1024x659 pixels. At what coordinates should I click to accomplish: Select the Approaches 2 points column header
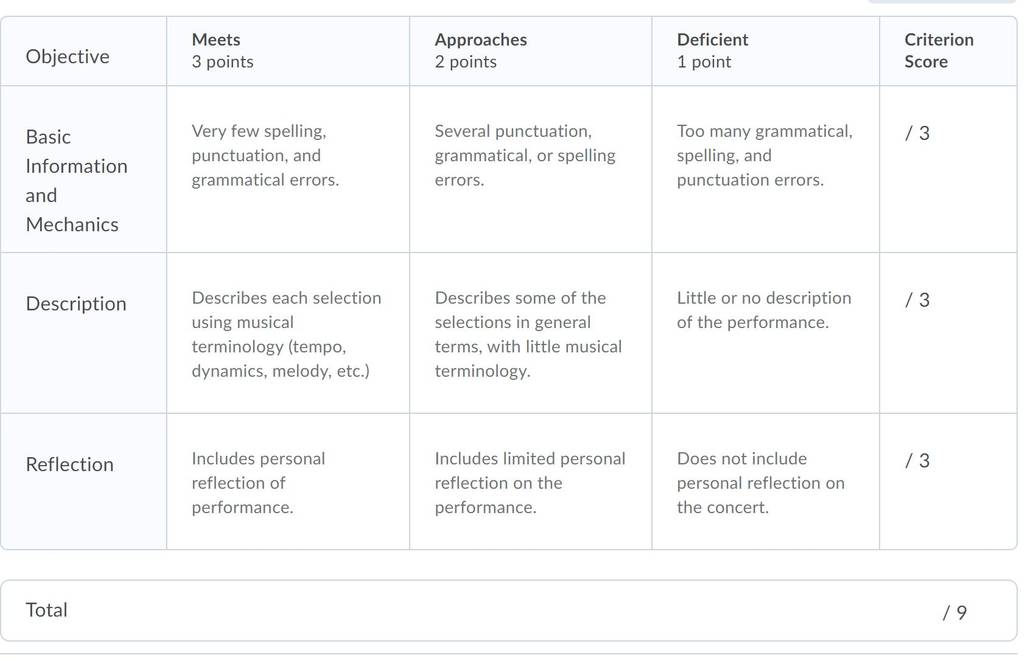pyautogui.click(x=530, y=51)
